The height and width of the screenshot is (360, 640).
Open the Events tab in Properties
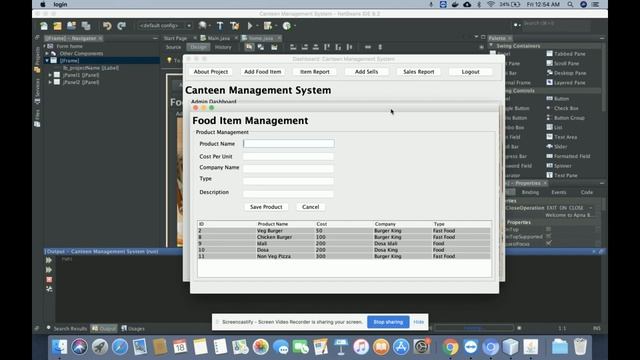click(559, 192)
